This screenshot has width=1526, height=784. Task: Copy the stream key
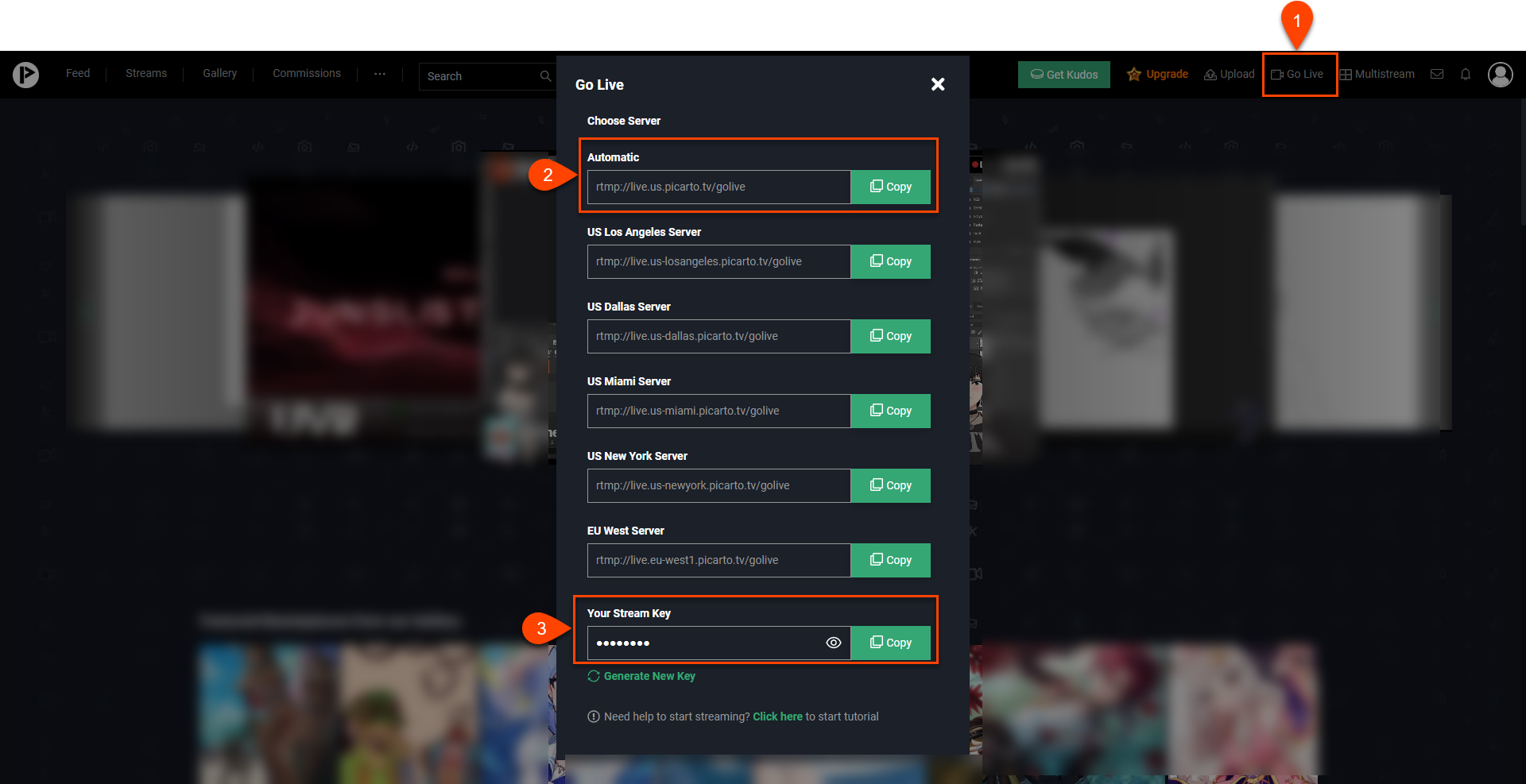(x=891, y=643)
